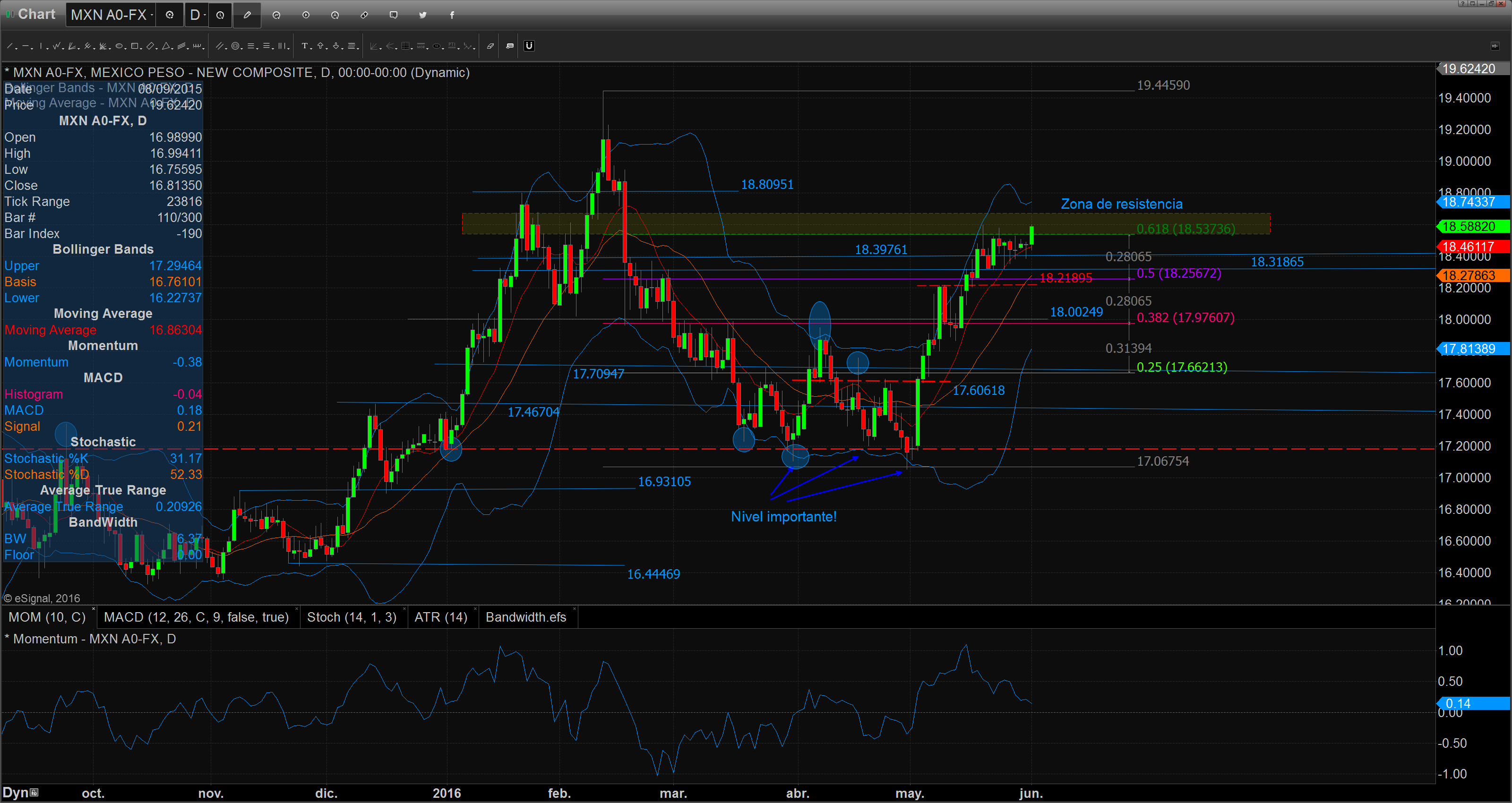Click the 16.93105 price level label
The width and height of the screenshot is (1512, 803).
point(664,481)
